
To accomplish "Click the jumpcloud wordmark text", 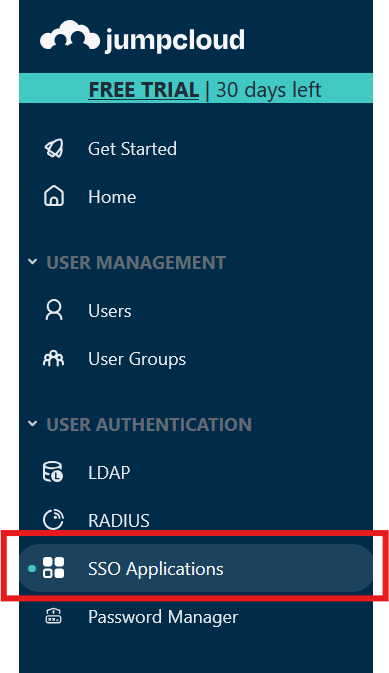I will coord(175,40).
